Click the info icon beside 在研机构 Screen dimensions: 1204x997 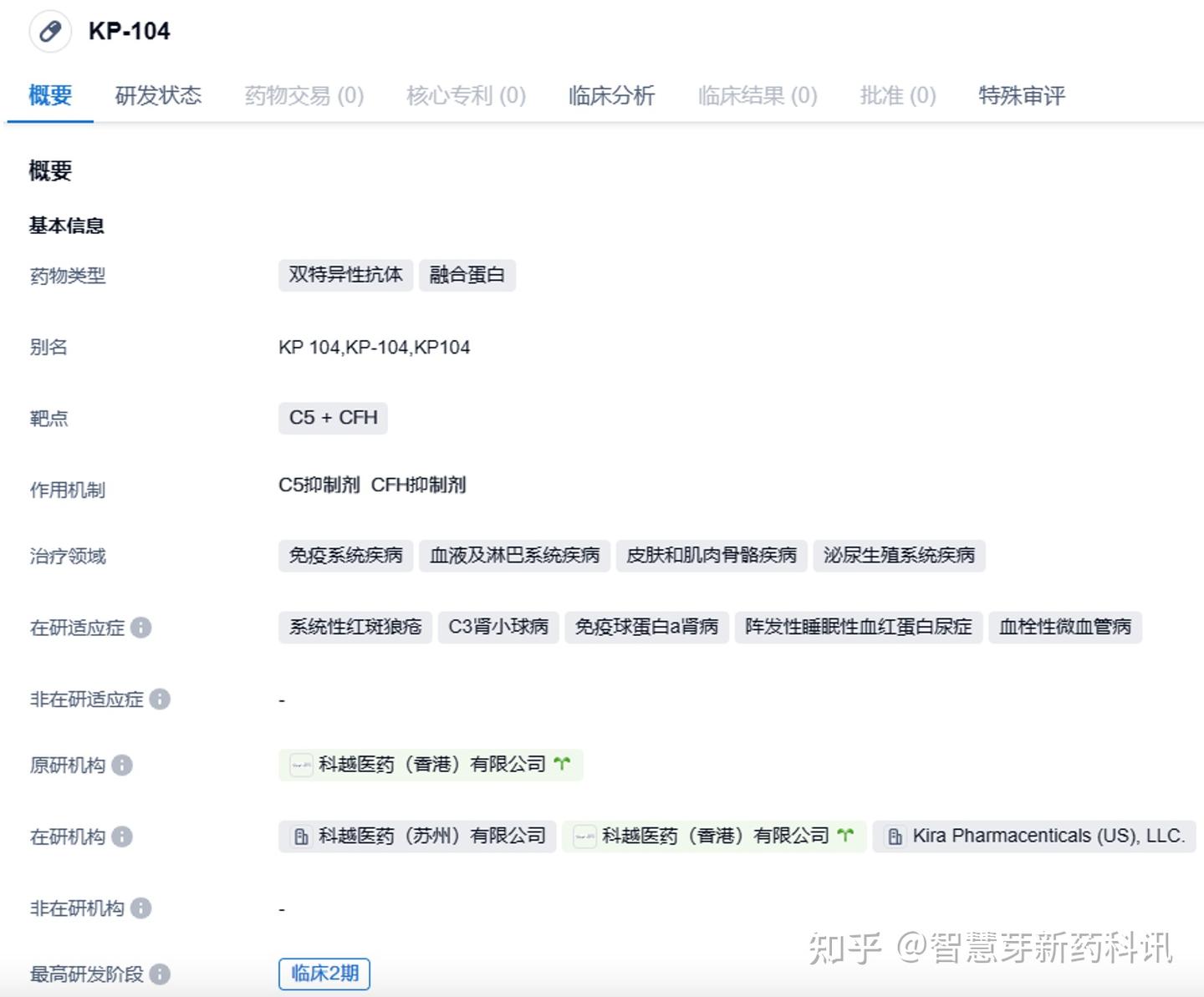[x=121, y=837]
